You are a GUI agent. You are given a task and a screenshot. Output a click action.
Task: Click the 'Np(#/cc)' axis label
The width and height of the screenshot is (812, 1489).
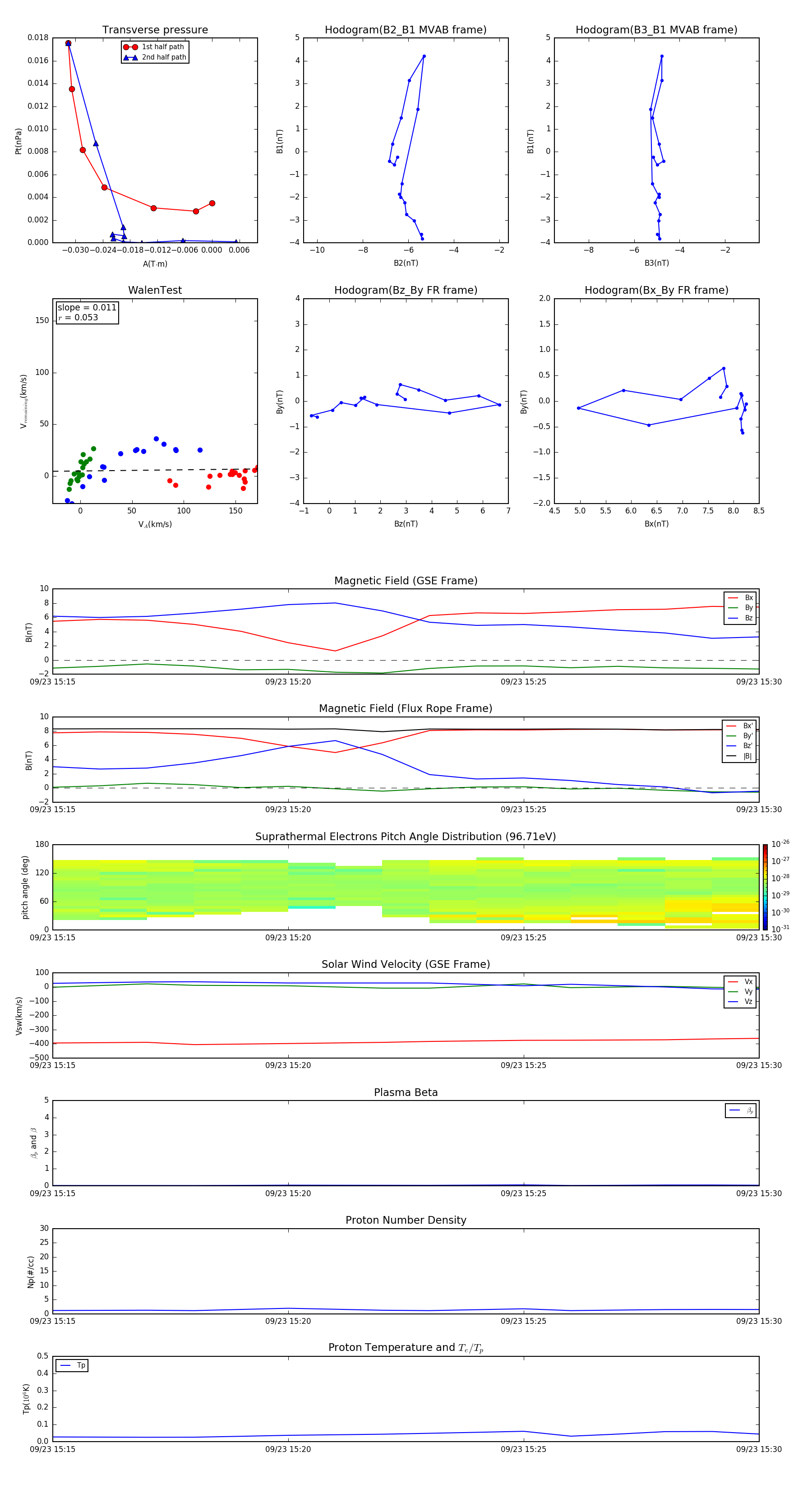pos(31,1271)
